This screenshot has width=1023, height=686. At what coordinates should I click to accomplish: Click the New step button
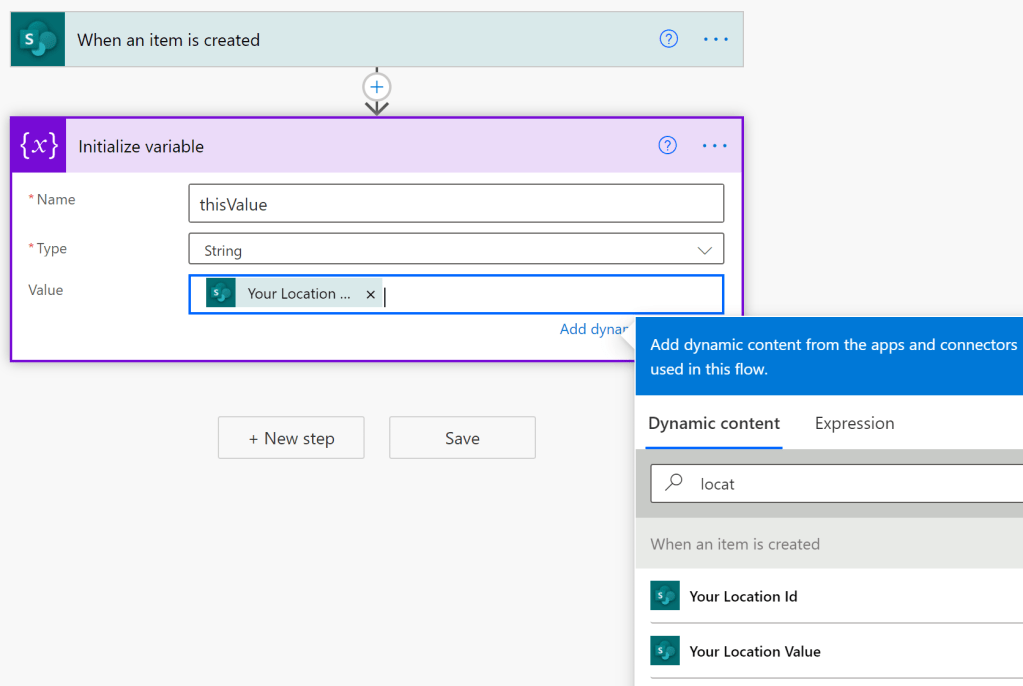point(291,438)
